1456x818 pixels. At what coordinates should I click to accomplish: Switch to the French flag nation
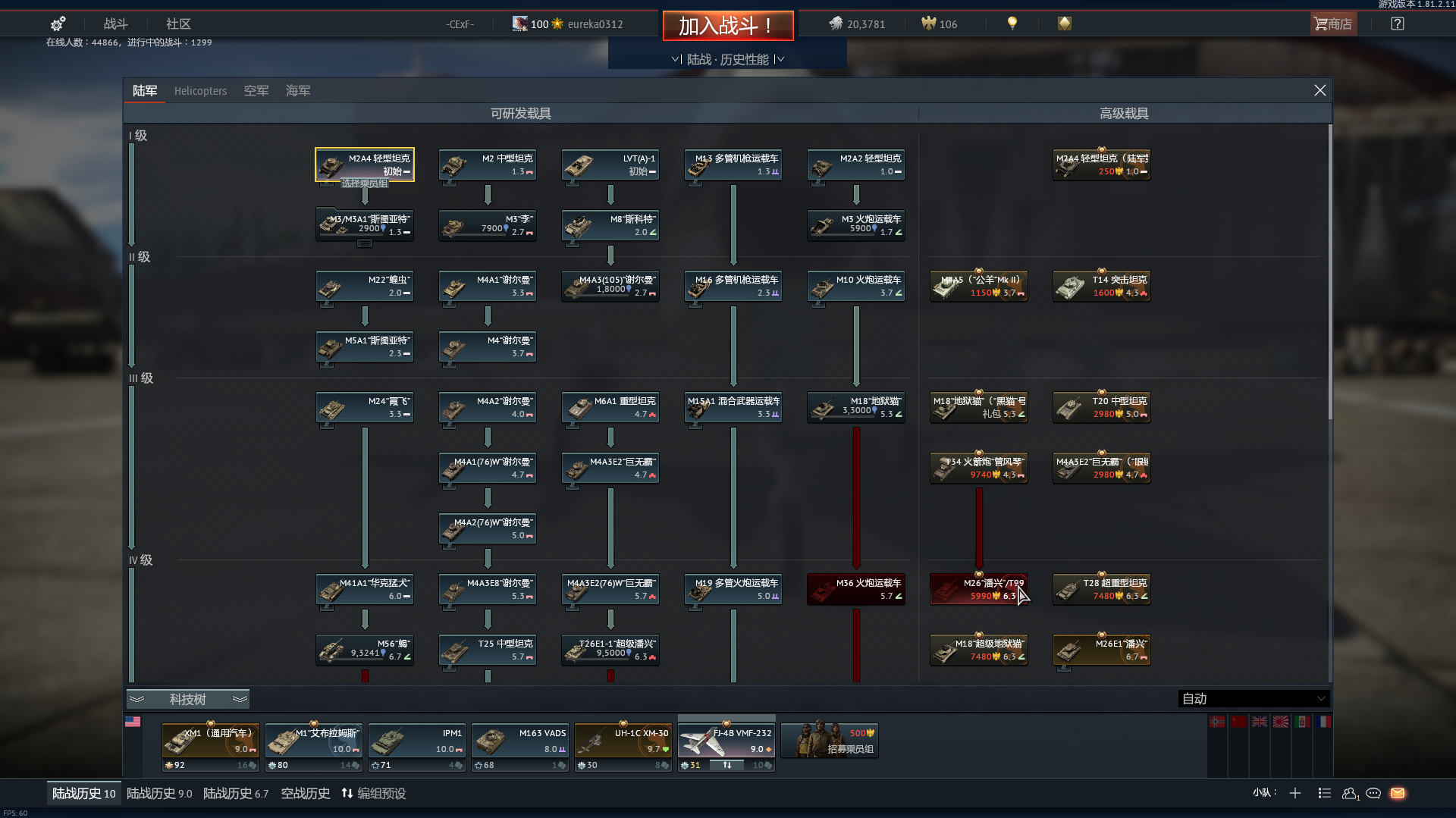coord(1323,722)
